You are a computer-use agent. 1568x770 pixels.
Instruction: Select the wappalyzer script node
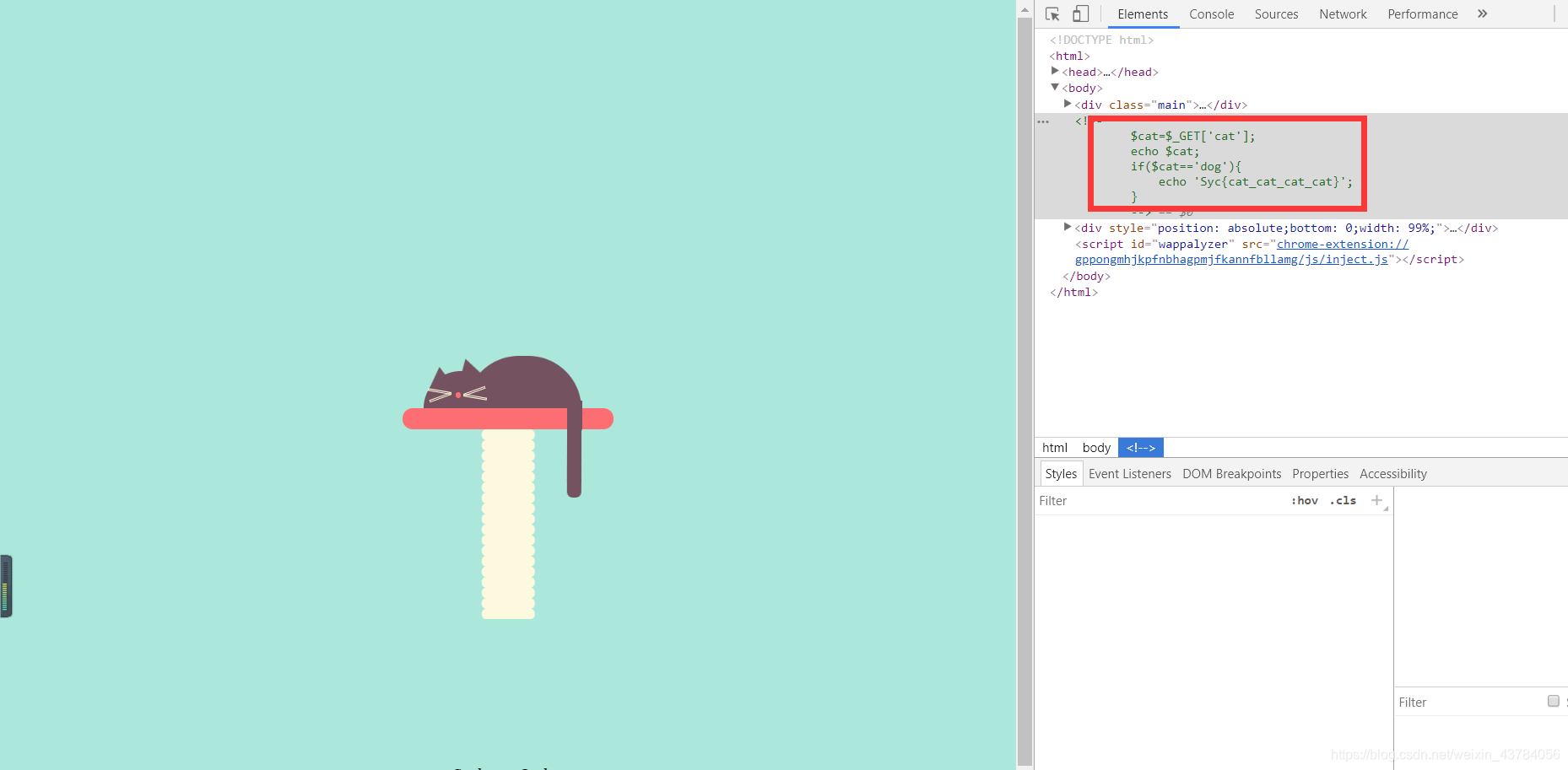pos(1269,251)
